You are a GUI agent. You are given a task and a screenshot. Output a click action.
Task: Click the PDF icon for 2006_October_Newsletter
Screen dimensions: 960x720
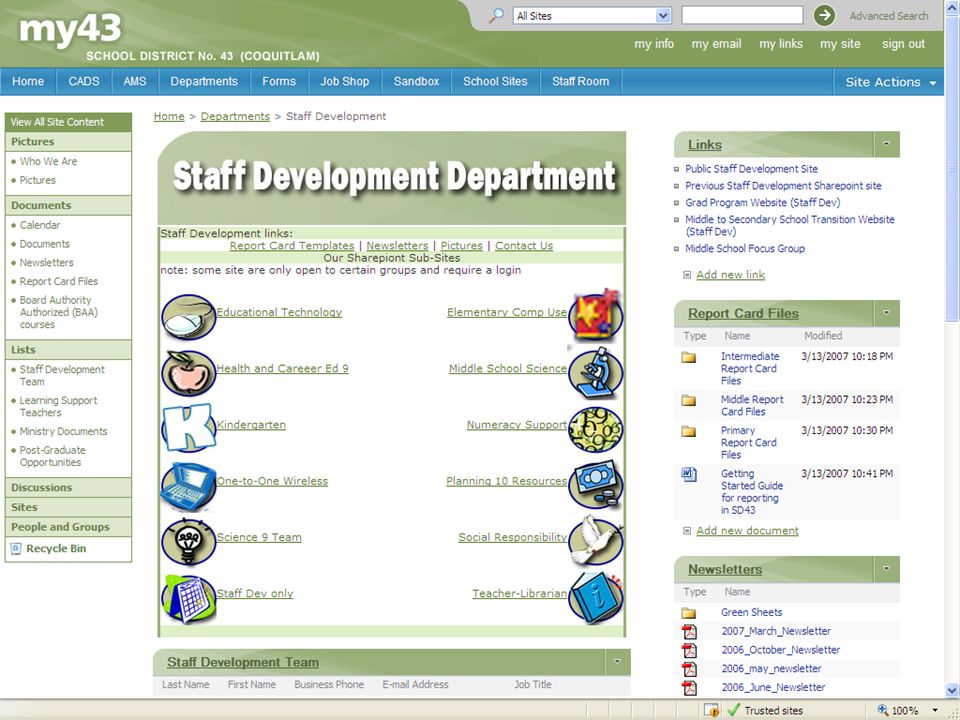(689, 650)
